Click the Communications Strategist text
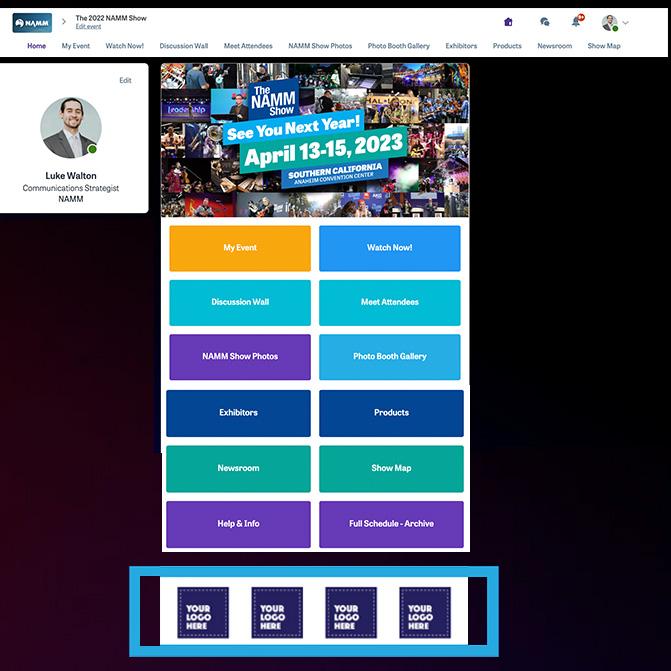The width and height of the screenshot is (671, 671). 71,188
